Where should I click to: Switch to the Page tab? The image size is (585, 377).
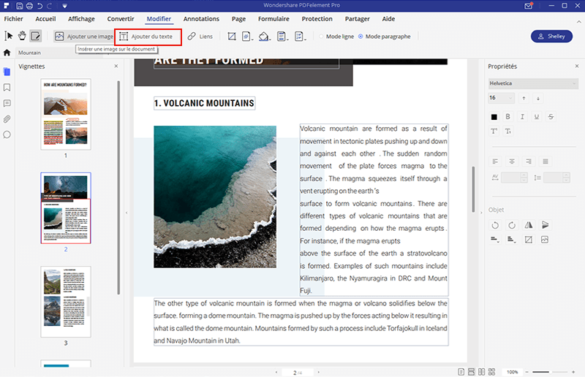[238, 19]
